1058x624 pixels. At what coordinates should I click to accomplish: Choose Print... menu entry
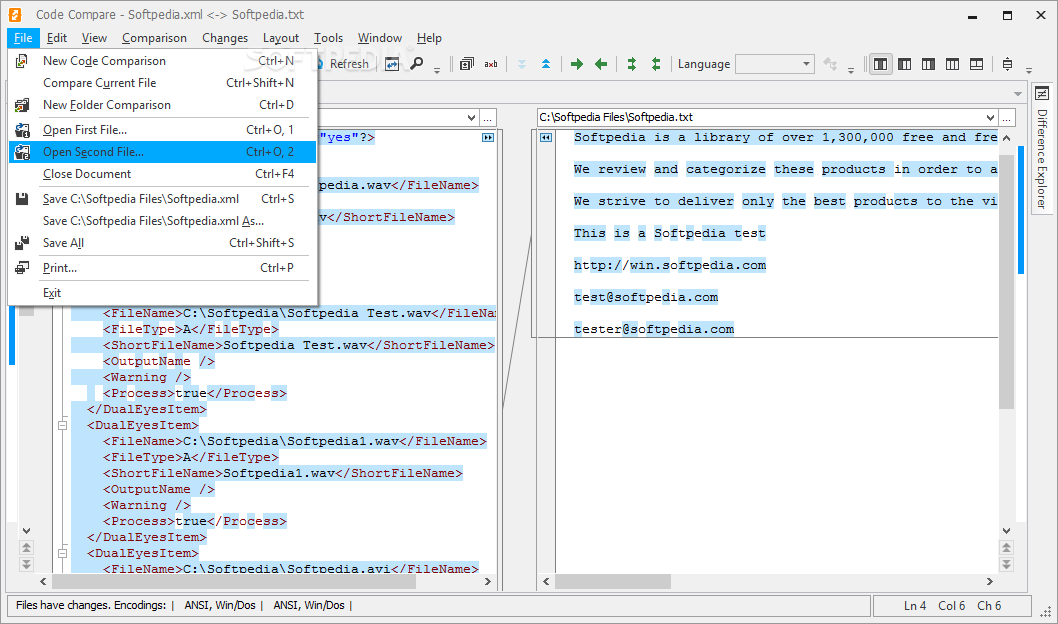[x=162, y=268]
